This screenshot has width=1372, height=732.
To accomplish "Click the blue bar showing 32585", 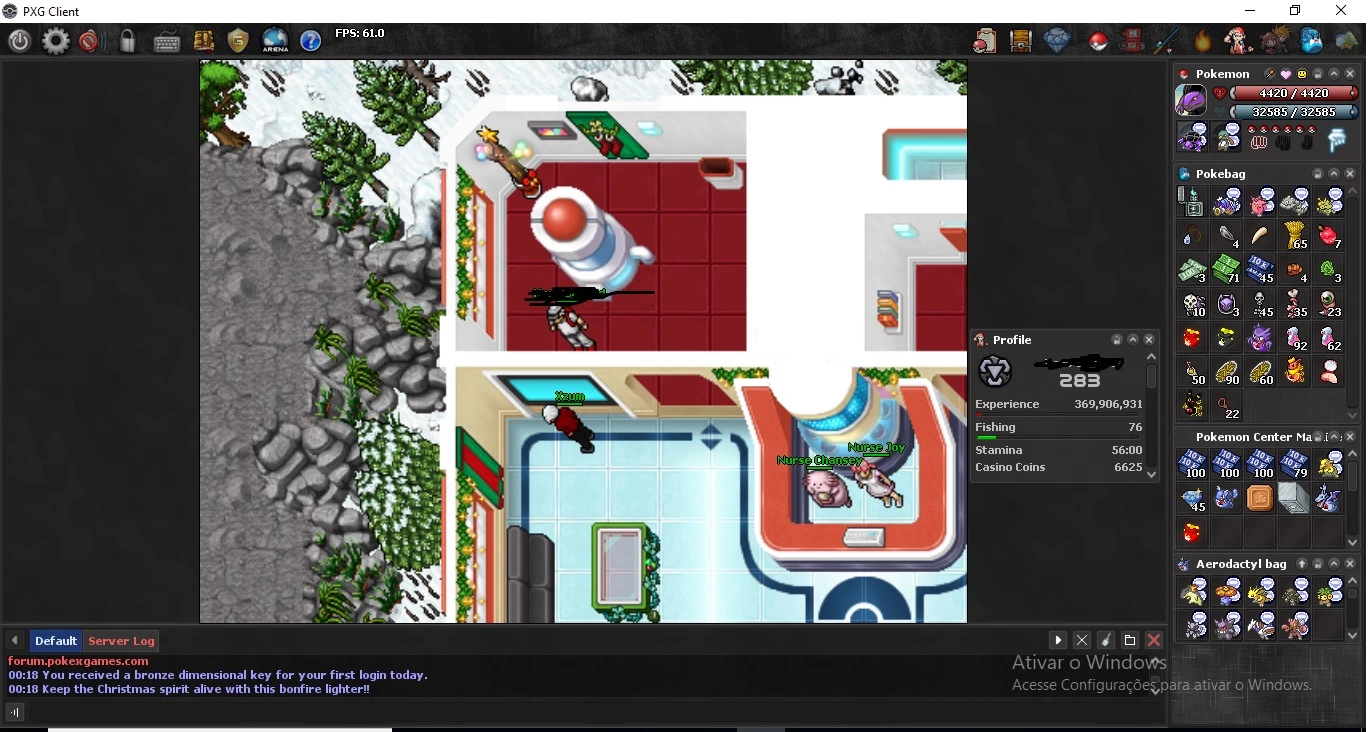I will (x=1294, y=112).
